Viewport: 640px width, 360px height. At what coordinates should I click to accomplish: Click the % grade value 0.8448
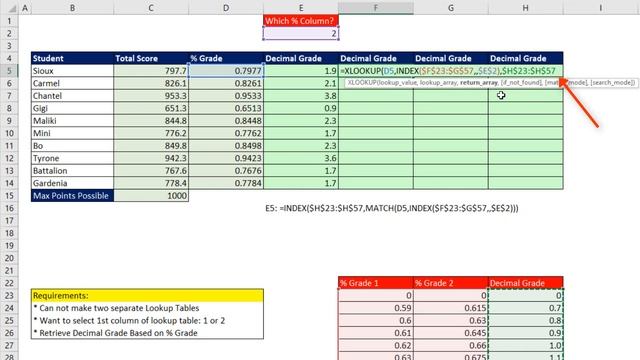click(226, 121)
